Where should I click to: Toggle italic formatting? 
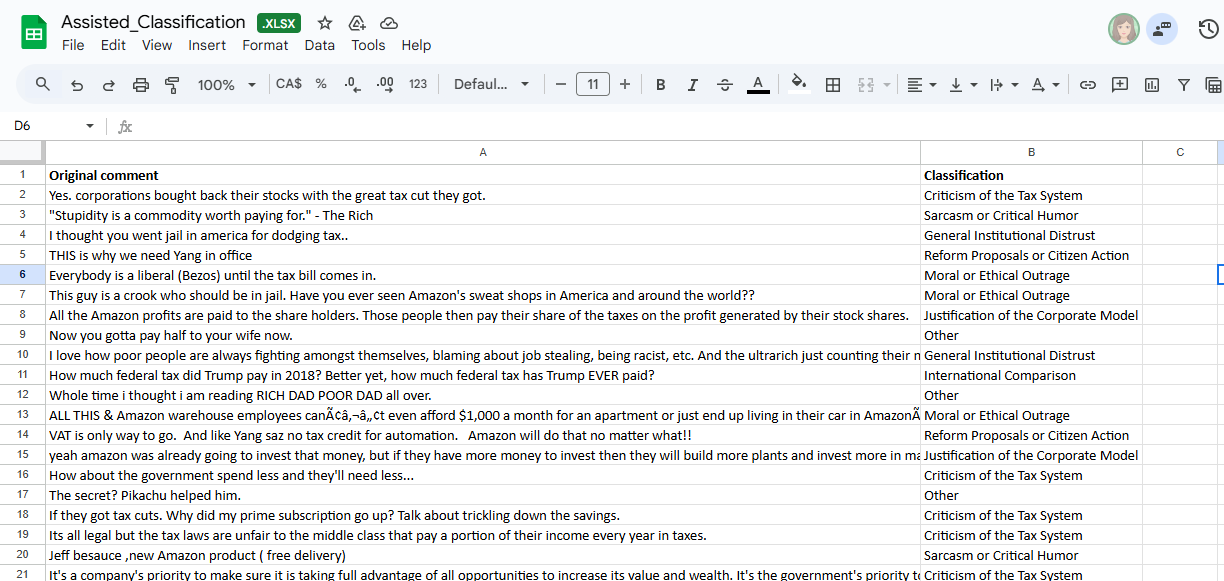(693, 85)
